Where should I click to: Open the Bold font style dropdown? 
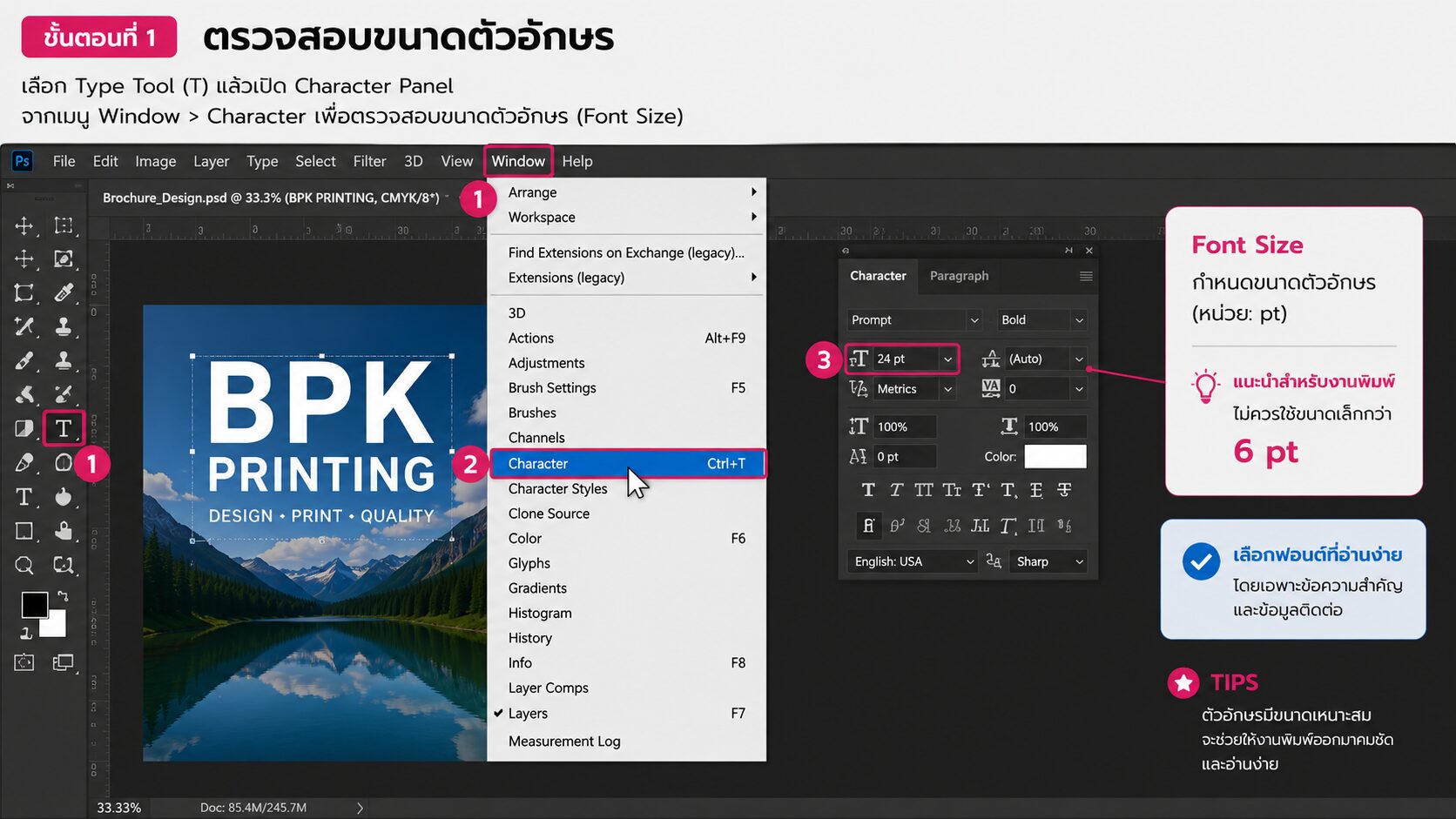1079,320
